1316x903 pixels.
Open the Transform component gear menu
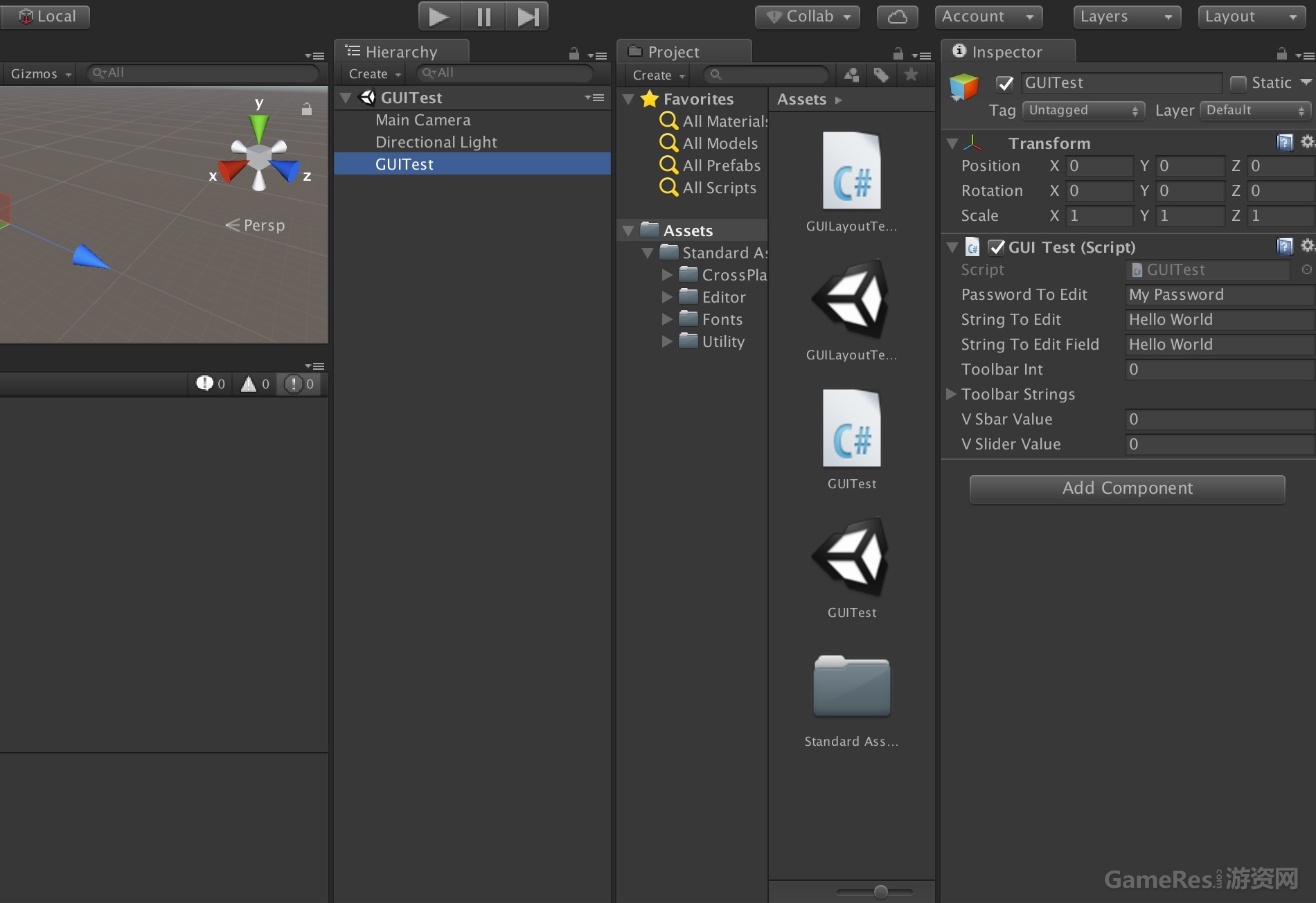point(1308,142)
